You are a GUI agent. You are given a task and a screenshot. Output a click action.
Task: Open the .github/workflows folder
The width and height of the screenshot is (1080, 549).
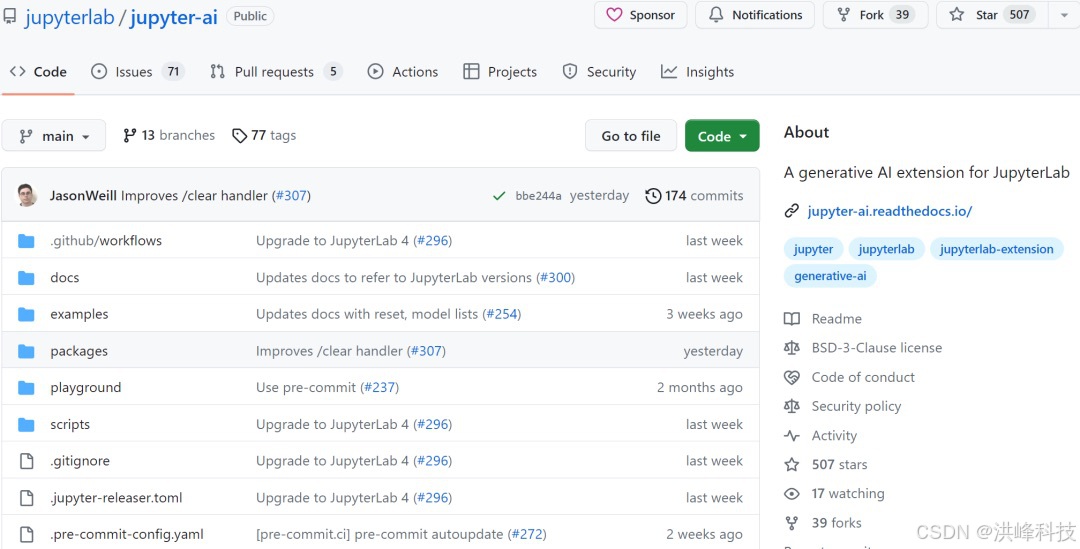(106, 240)
